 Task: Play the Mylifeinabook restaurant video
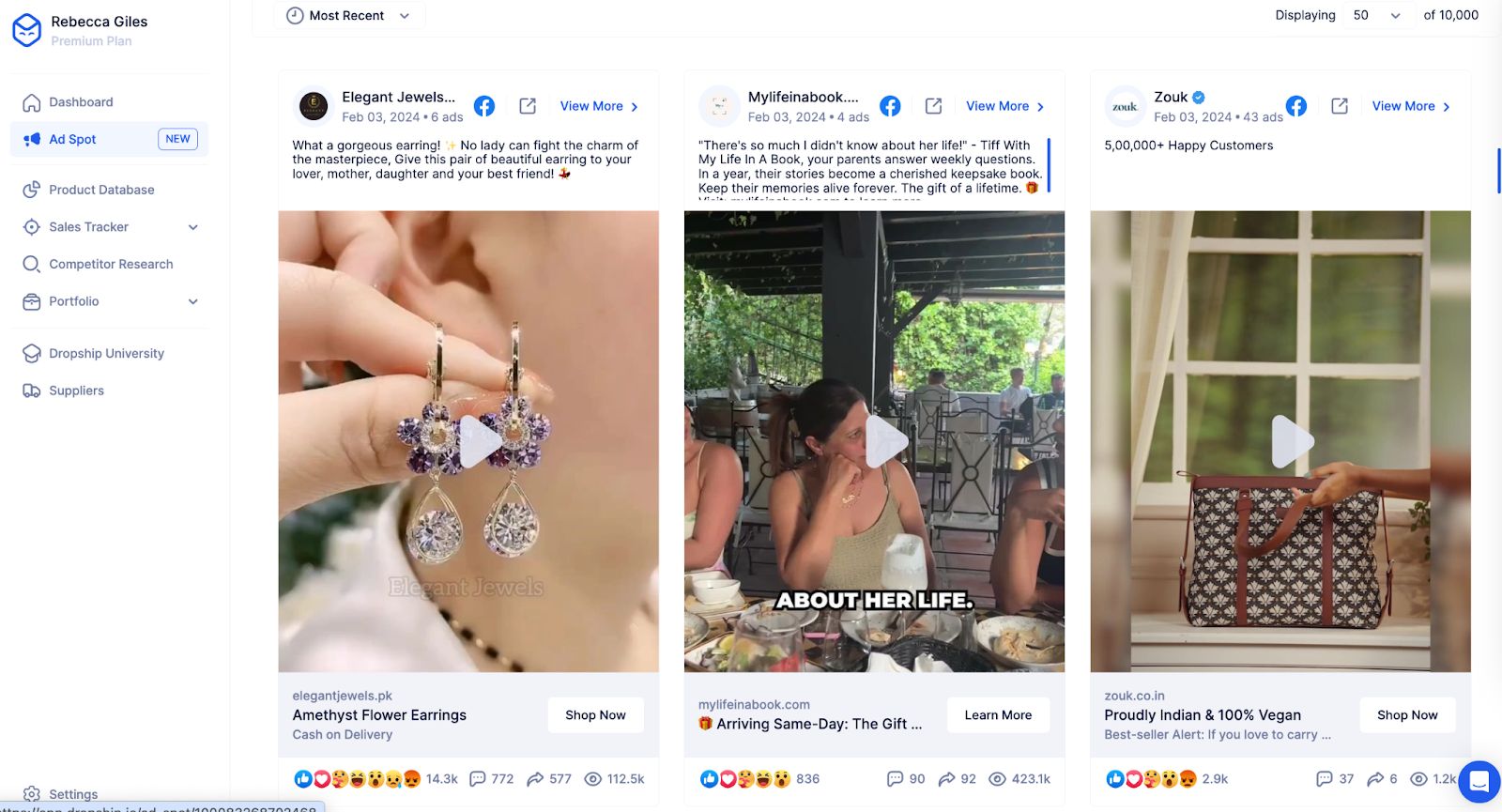(885, 441)
